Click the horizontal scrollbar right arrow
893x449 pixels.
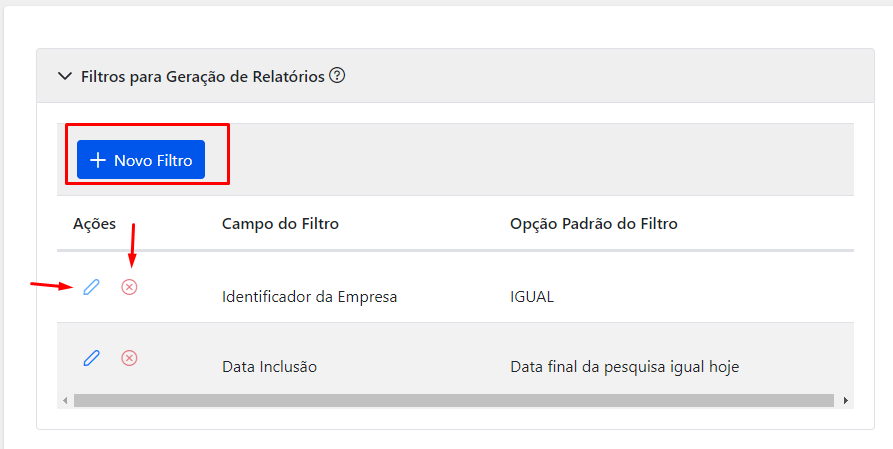click(x=846, y=401)
